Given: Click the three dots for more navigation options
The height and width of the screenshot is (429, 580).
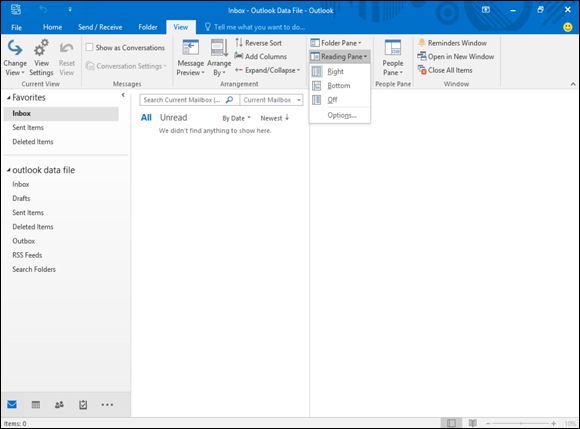Looking at the screenshot, I should [107, 405].
